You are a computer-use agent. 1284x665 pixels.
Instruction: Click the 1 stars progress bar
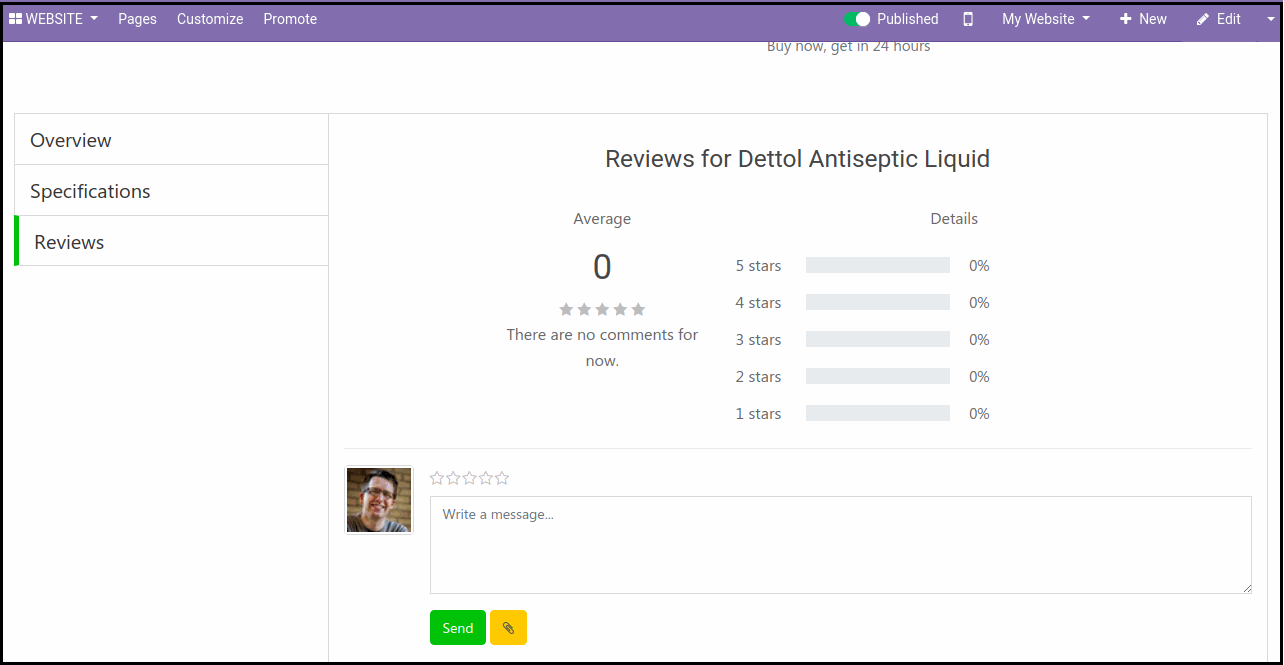coord(878,413)
